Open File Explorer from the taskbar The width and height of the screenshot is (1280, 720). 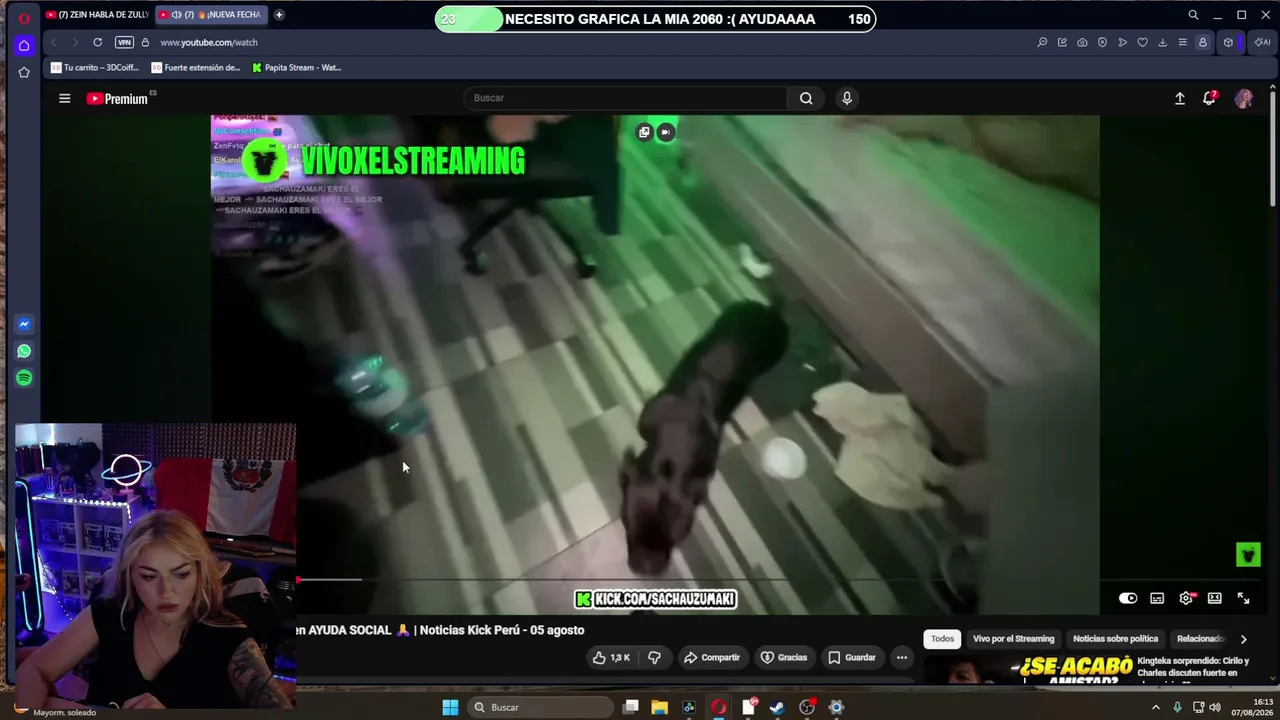point(660,707)
